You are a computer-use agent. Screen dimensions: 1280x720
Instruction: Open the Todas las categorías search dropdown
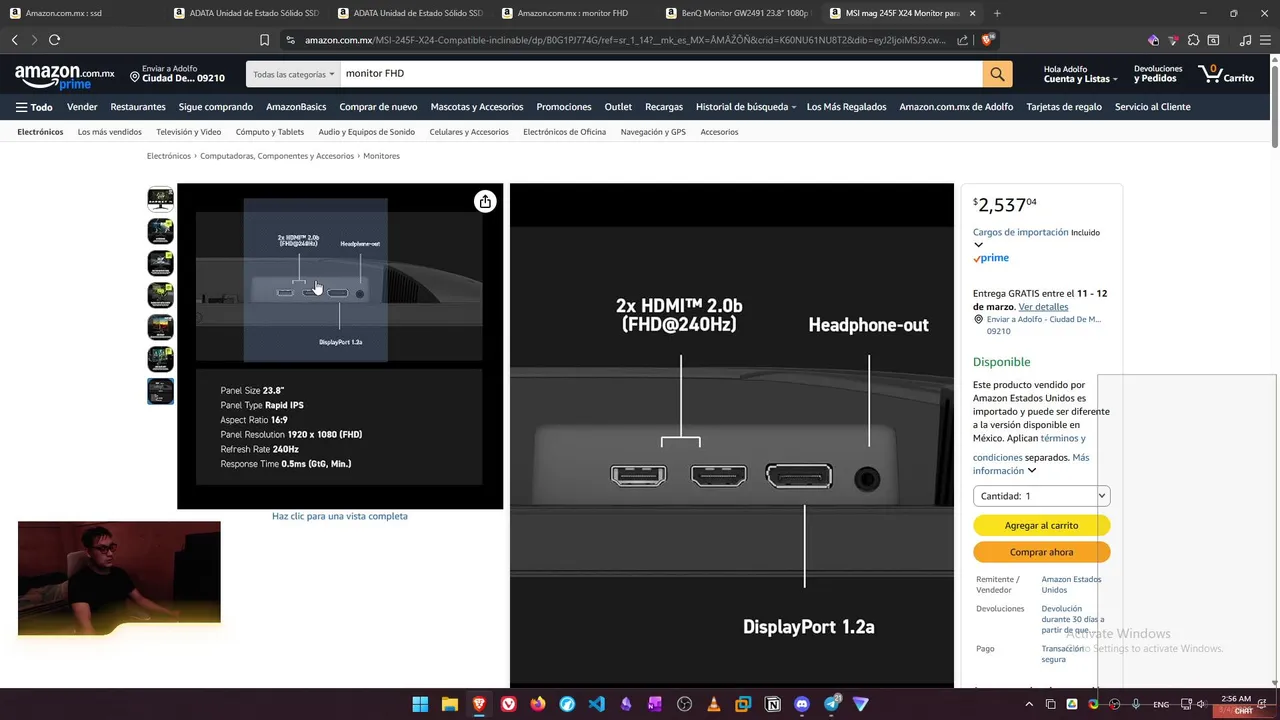[293, 74]
